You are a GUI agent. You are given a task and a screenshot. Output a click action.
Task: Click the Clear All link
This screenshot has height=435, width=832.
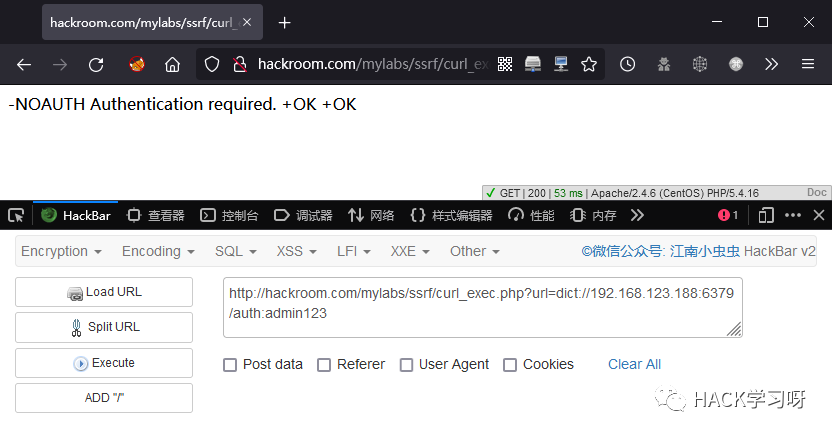tap(634, 364)
